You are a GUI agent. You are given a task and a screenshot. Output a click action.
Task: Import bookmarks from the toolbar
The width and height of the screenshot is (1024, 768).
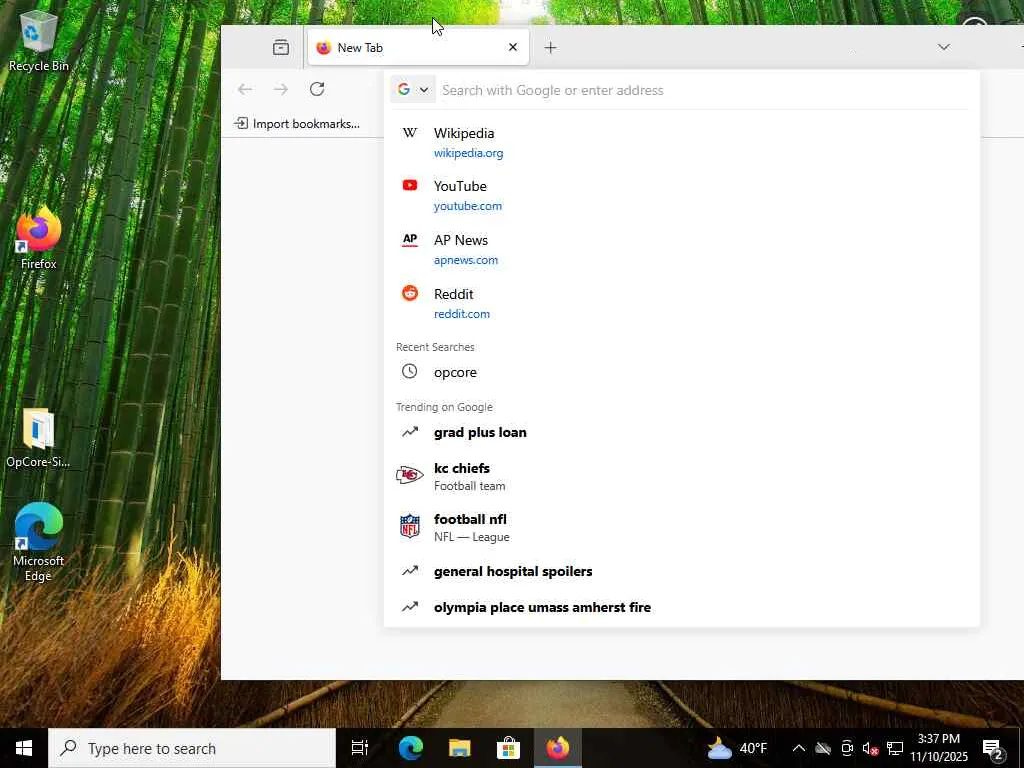coord(297,123)
